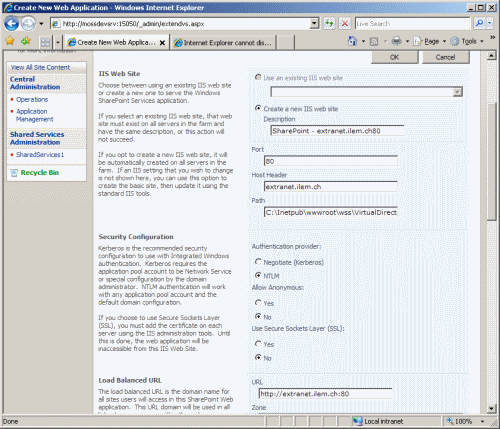
Task: Switch to Internet Explorer cannot display tab
Action: coord(223,43)
